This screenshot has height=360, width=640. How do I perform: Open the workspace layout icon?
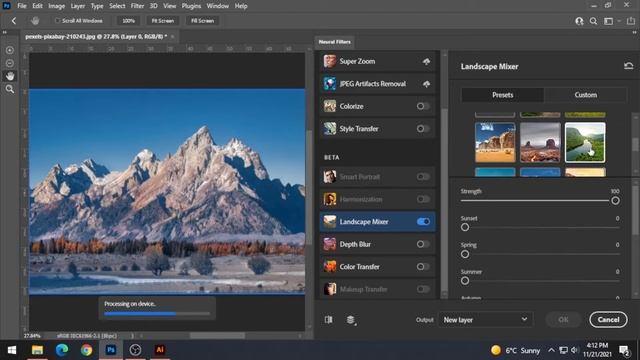point(608,21)
